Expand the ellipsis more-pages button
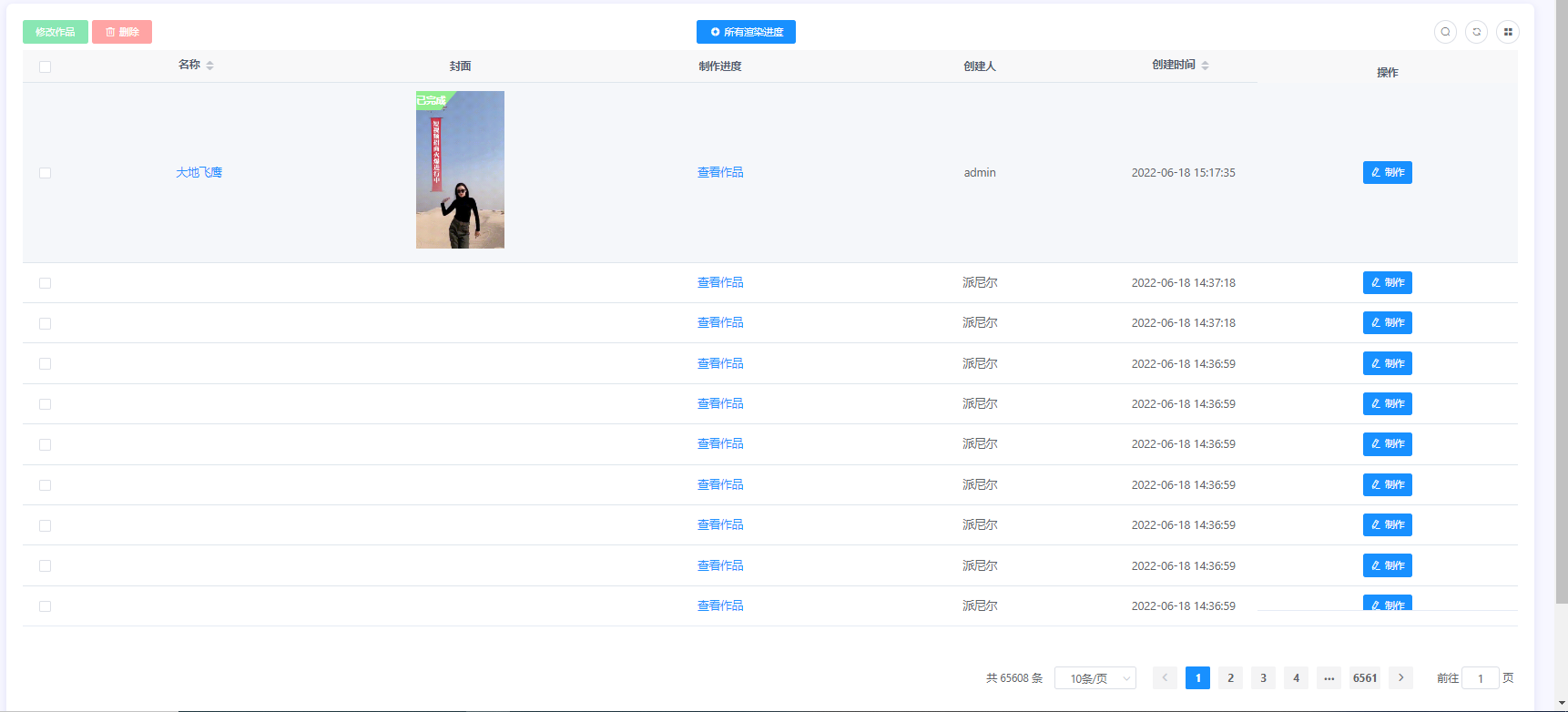Image resolution: width=1568 pixels, height=712 pixels. click(1329, 677)
